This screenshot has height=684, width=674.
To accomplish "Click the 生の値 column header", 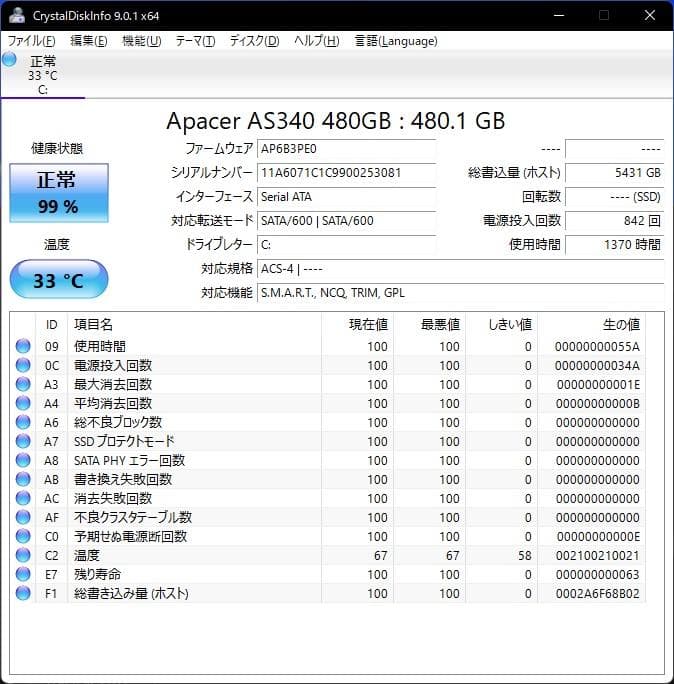I will coord(592,325).
